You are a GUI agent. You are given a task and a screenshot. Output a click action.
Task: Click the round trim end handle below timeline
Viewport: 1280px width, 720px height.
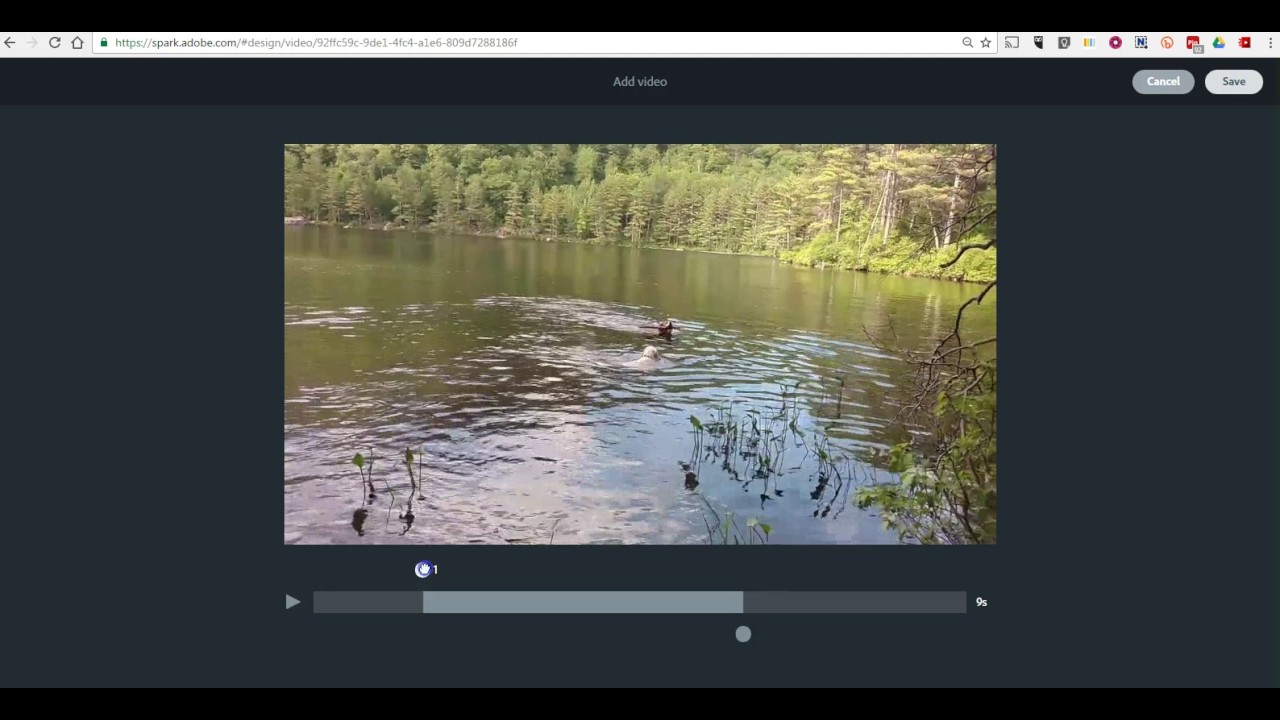(x=743, y=634)
